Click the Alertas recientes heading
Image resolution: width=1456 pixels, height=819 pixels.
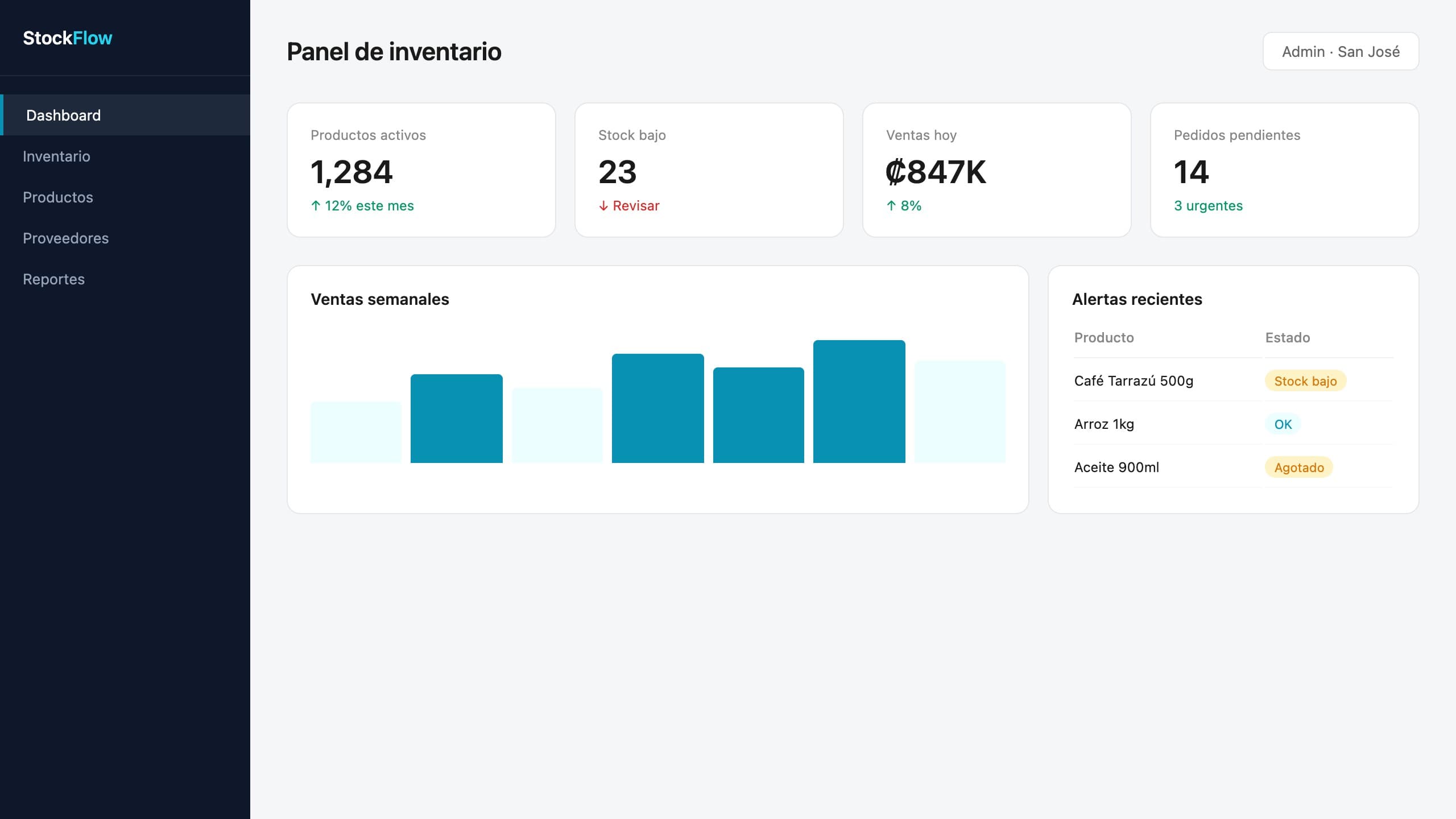1137,299
